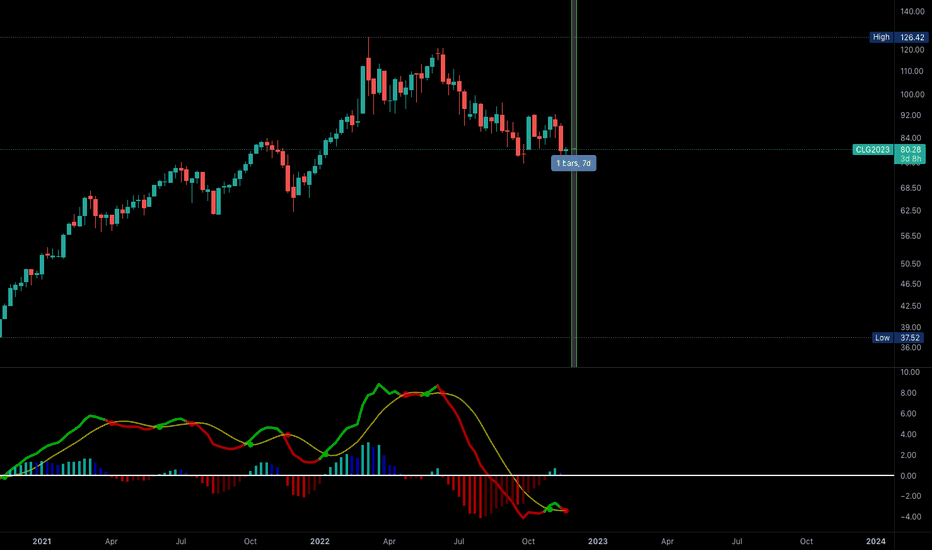Click the 8.00 indicator scale label

click(x=908, y=393)
